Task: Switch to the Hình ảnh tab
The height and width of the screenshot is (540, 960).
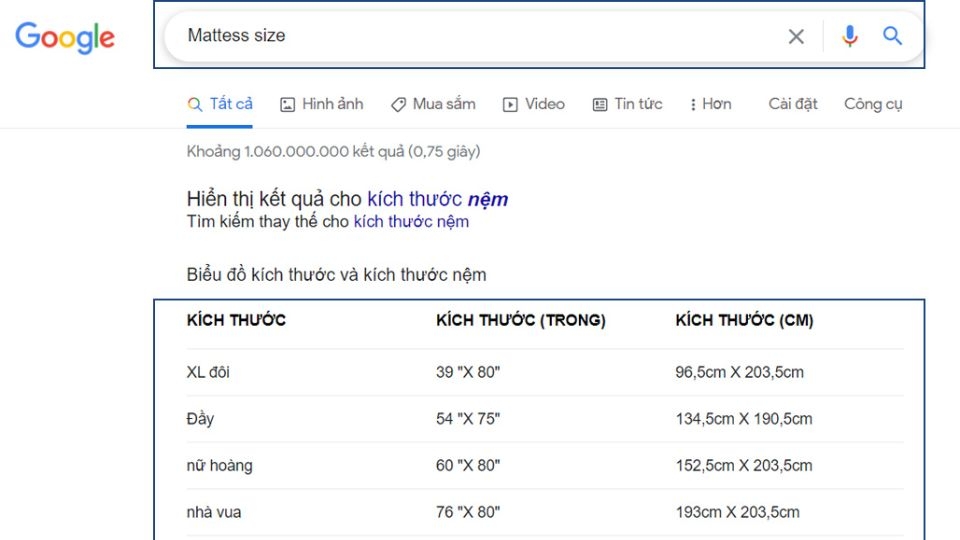Action: coord(322,104)
